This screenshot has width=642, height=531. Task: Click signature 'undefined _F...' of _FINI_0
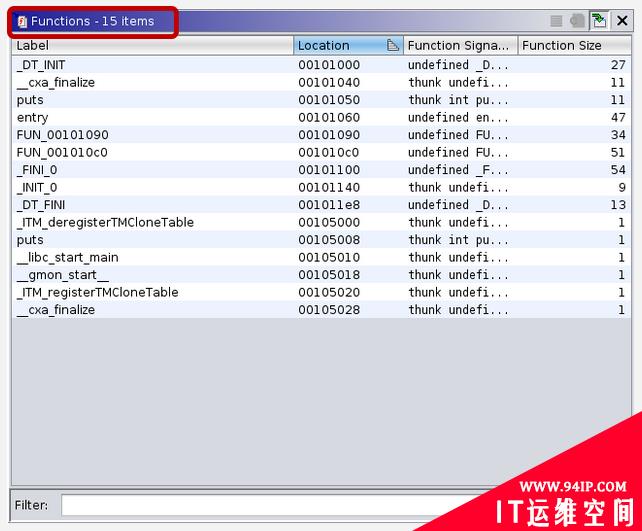(x=459, y=170)
